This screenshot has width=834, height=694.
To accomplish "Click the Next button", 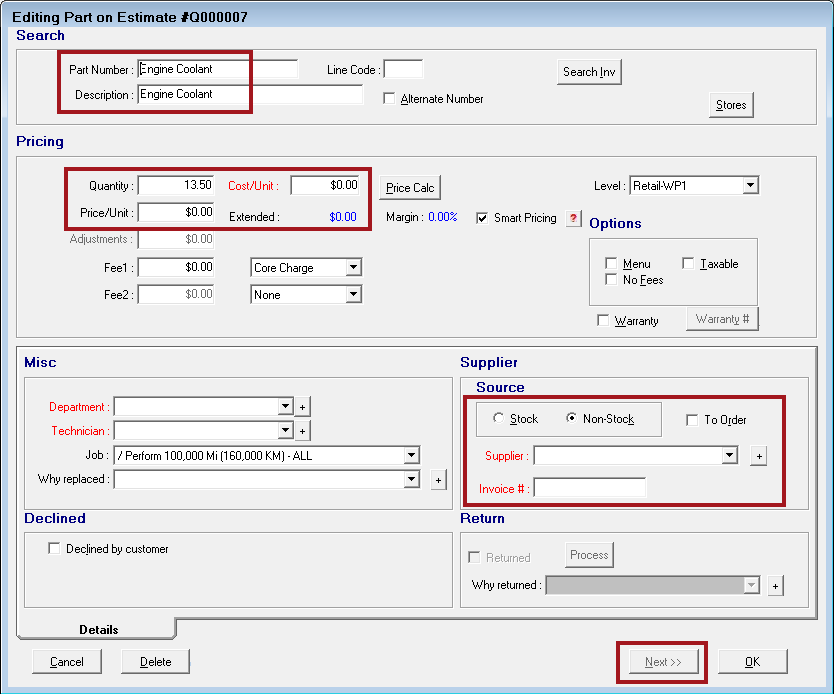I will point(661,661).
